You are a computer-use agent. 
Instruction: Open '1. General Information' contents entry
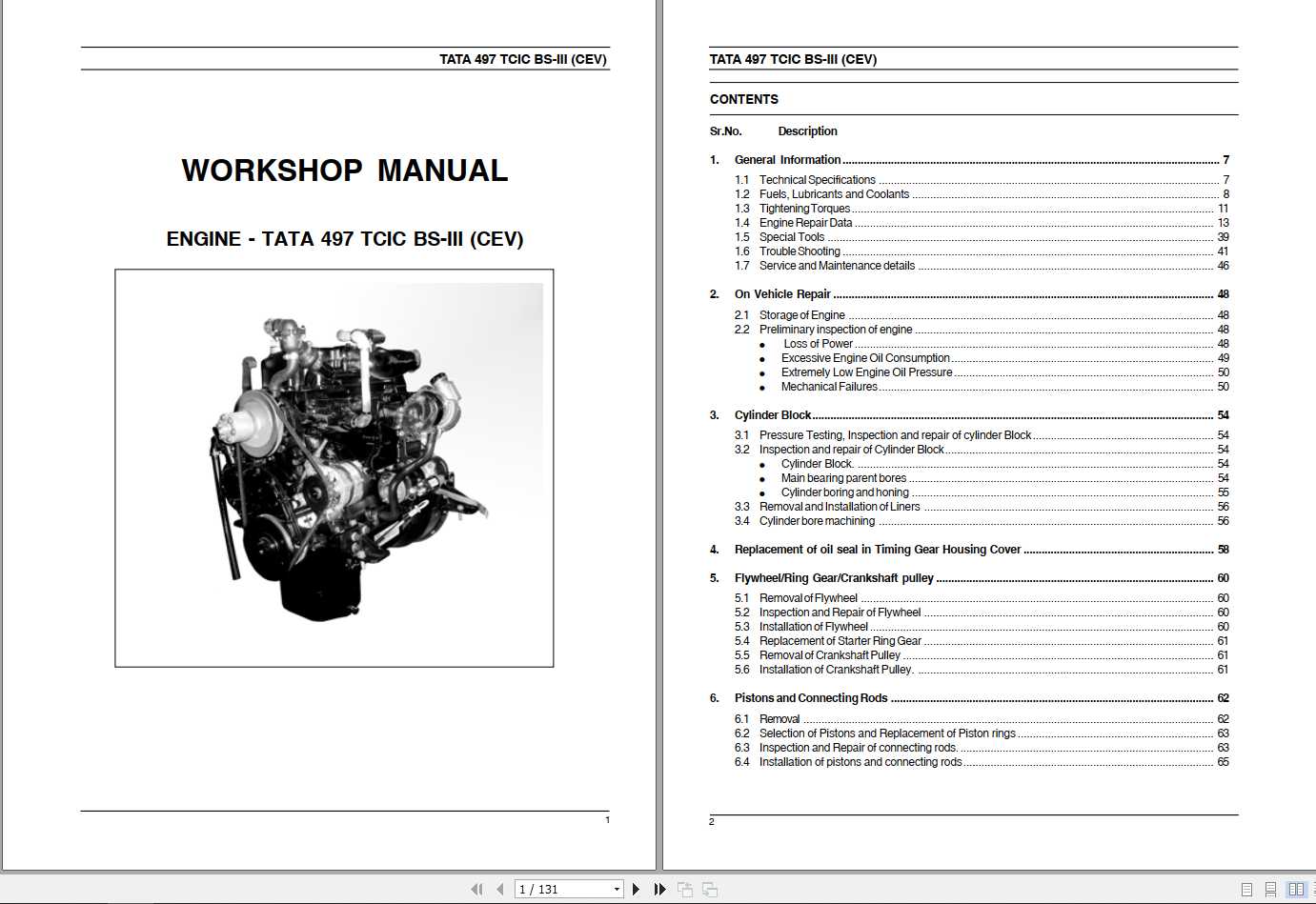[969, 160]
